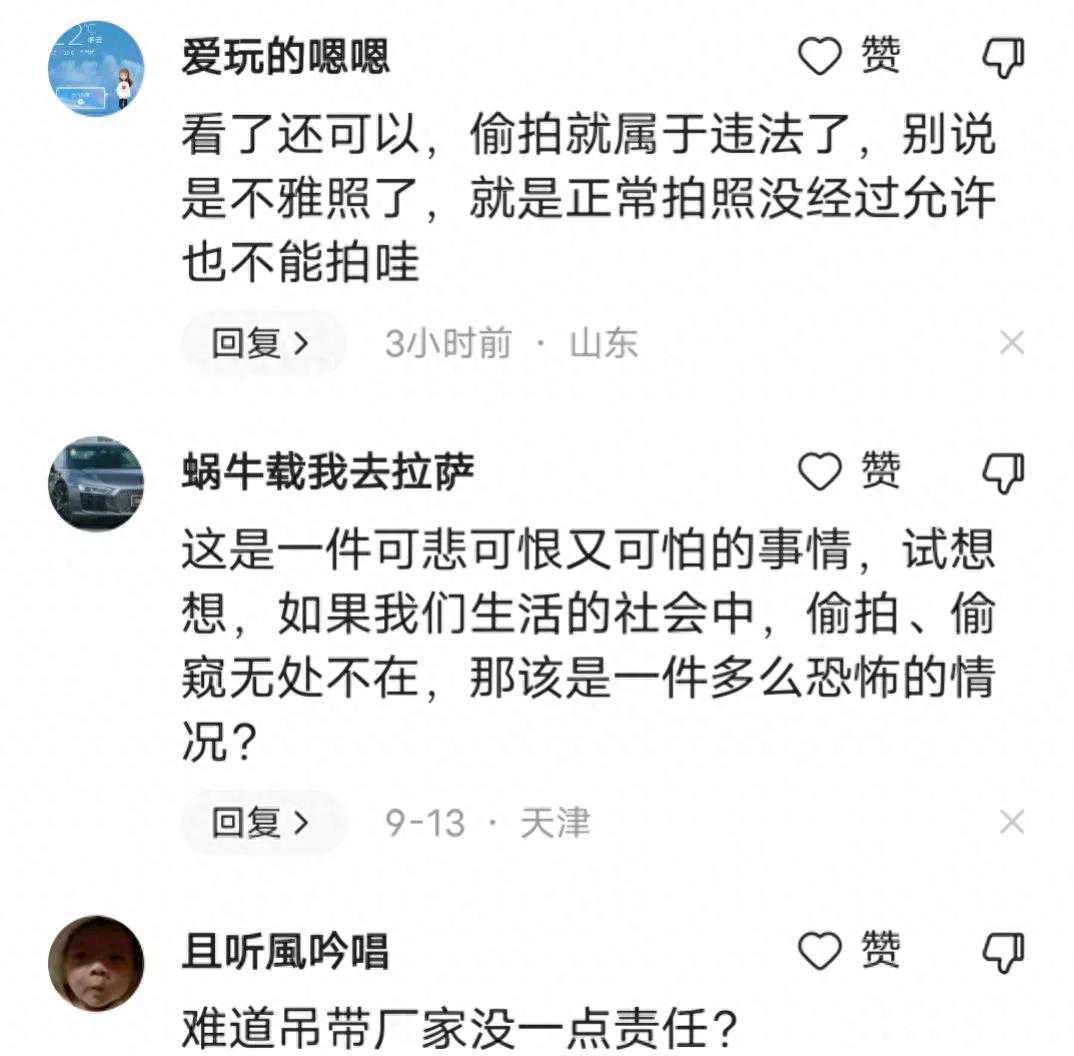The height and width of the screenshot is (1056, 1074).
Task: Open profile name 爱玩的嗯嗯
Action: [x=285, y=59]
